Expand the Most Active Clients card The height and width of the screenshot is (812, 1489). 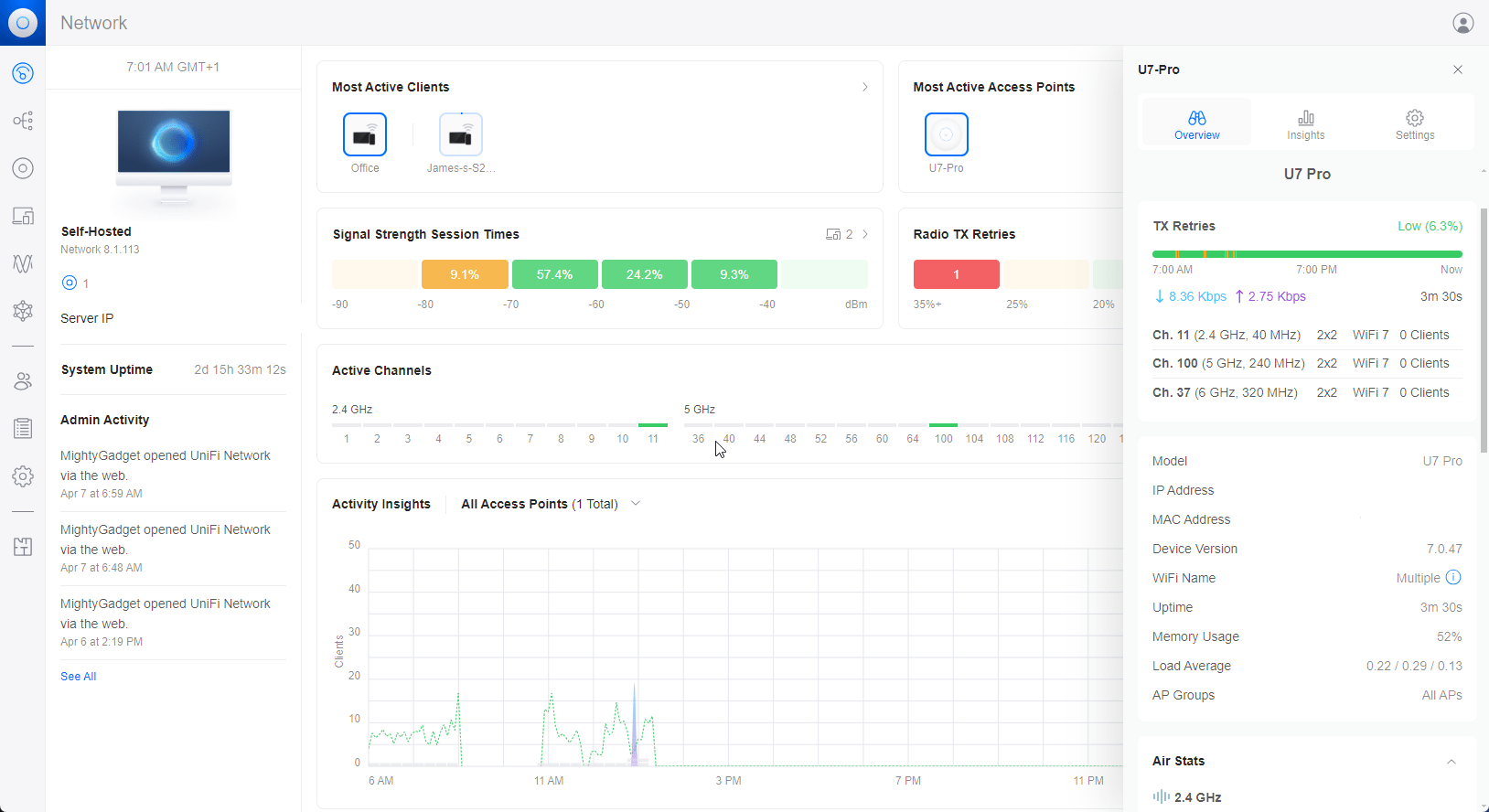864,87
